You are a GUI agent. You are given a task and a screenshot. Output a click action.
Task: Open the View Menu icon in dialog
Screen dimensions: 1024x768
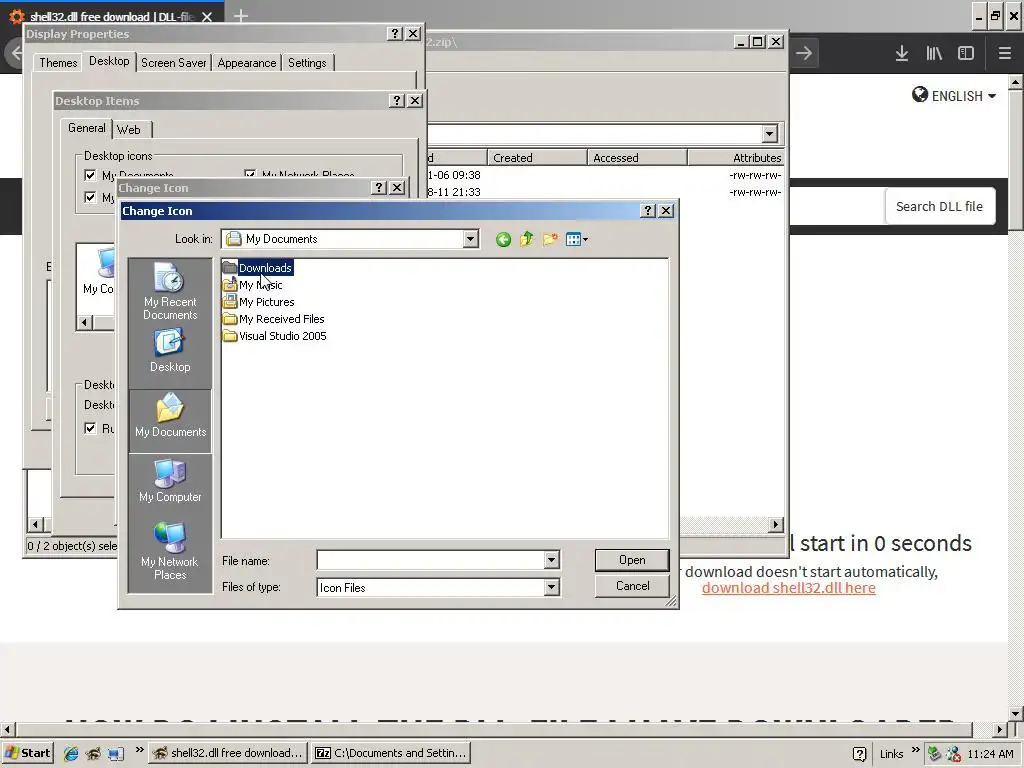(x=577, y=240)
